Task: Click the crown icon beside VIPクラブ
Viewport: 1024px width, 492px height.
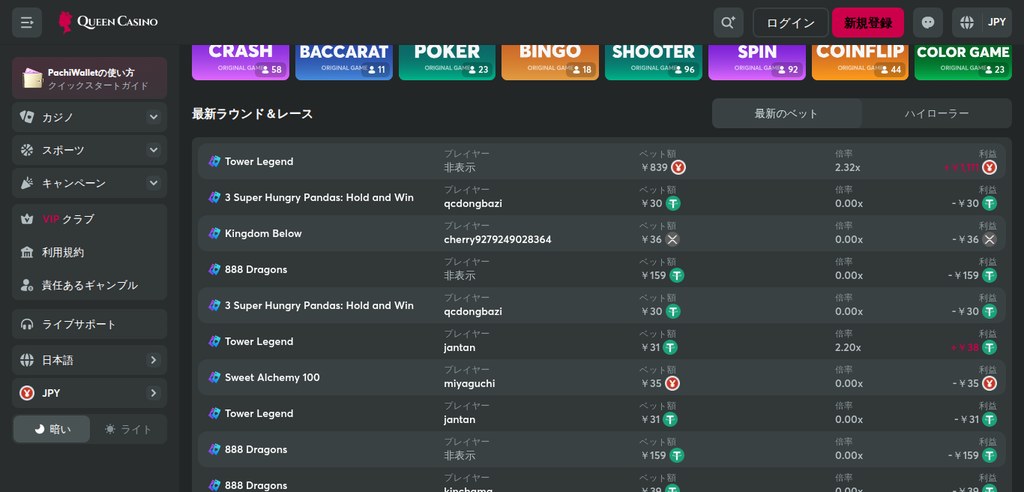Action: point(27,220)
